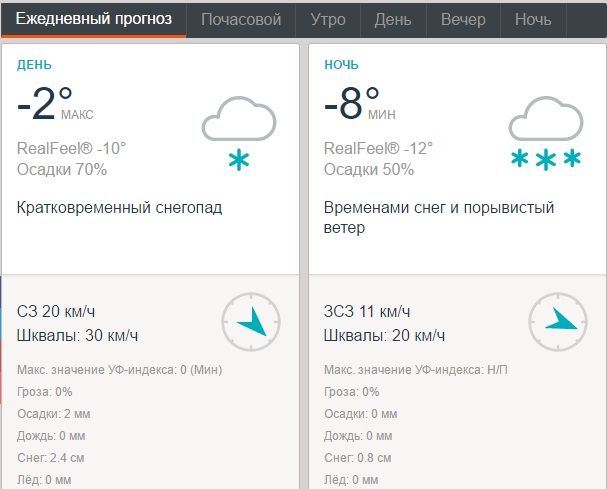Viewport: 607px width, 489px height.
Task: Click the СЗ 20 км/ч wind text
Action: coord(56,311)
